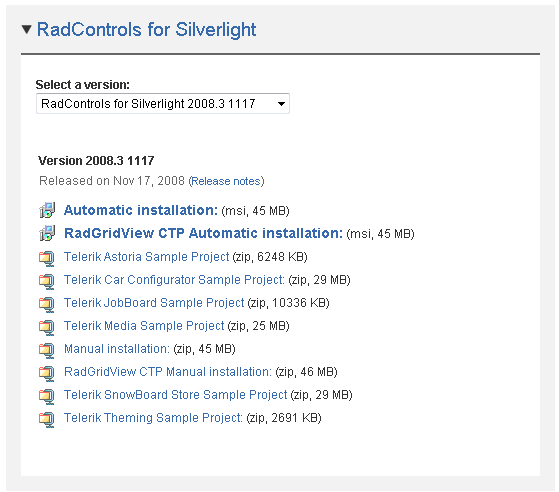Download Telerik Car Configurator Sample Project
This screenshot has height=492, width=559.
pos(174,280)
